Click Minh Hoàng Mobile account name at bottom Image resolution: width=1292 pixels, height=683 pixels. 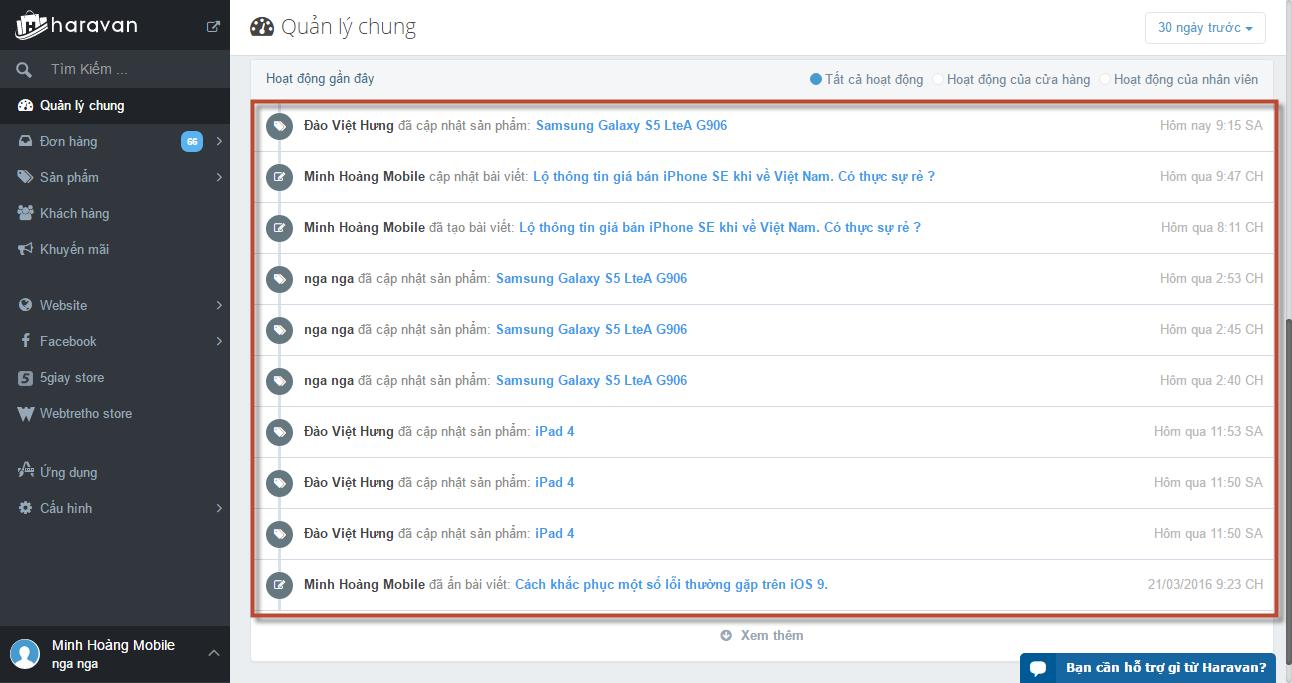tap(113, 646)
